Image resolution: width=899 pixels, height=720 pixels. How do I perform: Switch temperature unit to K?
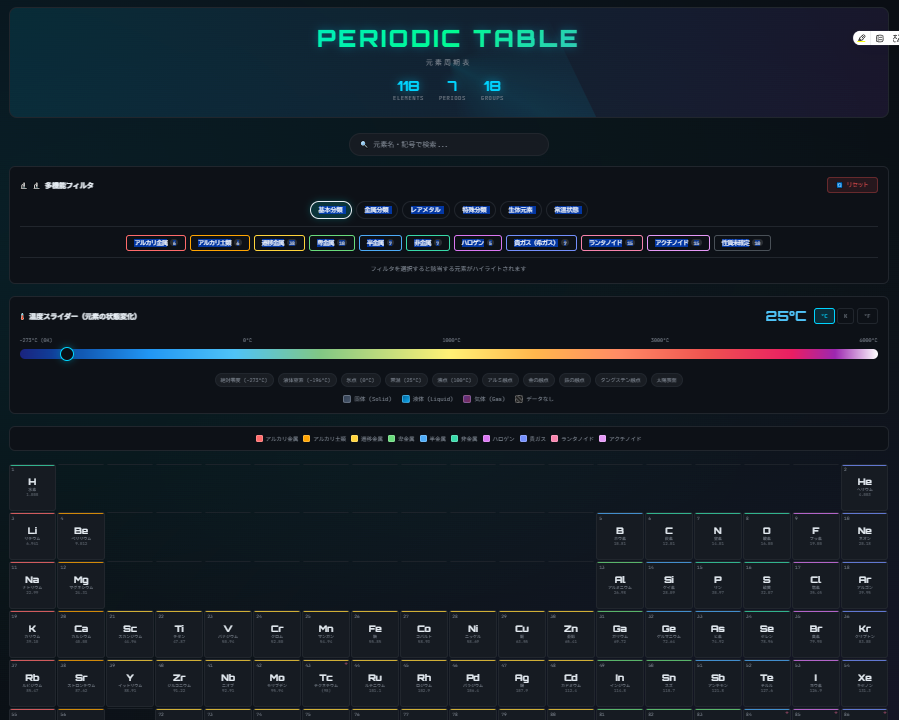pos(845,316)
